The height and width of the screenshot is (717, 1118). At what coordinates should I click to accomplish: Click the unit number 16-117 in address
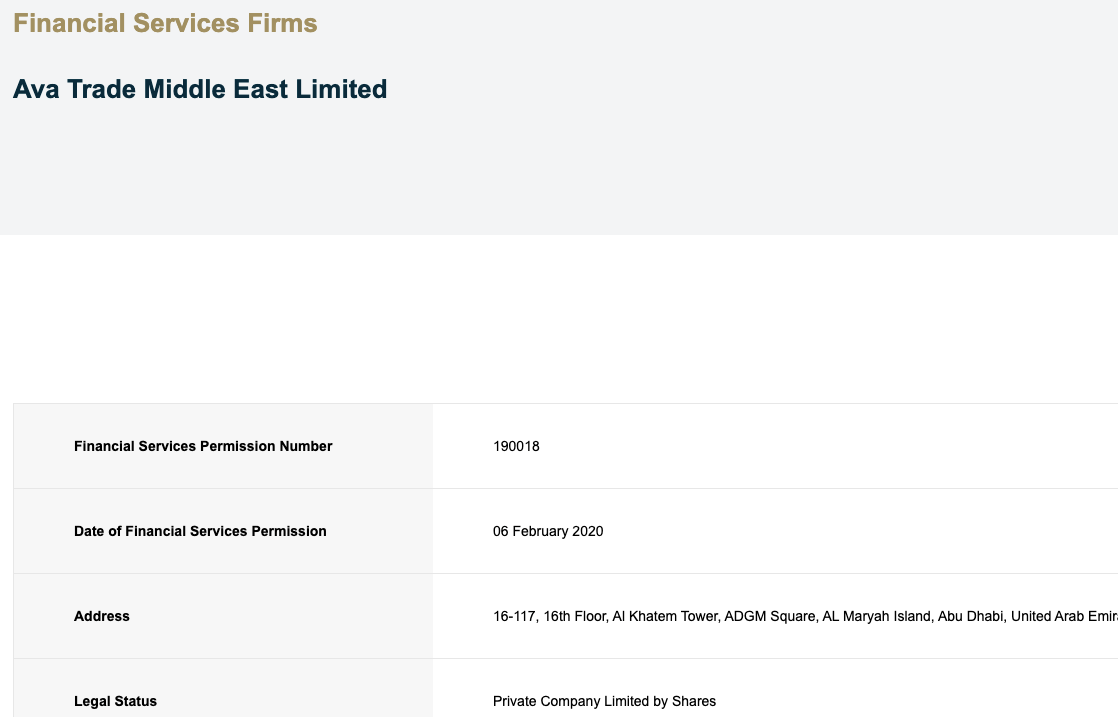tap(514, 616)
